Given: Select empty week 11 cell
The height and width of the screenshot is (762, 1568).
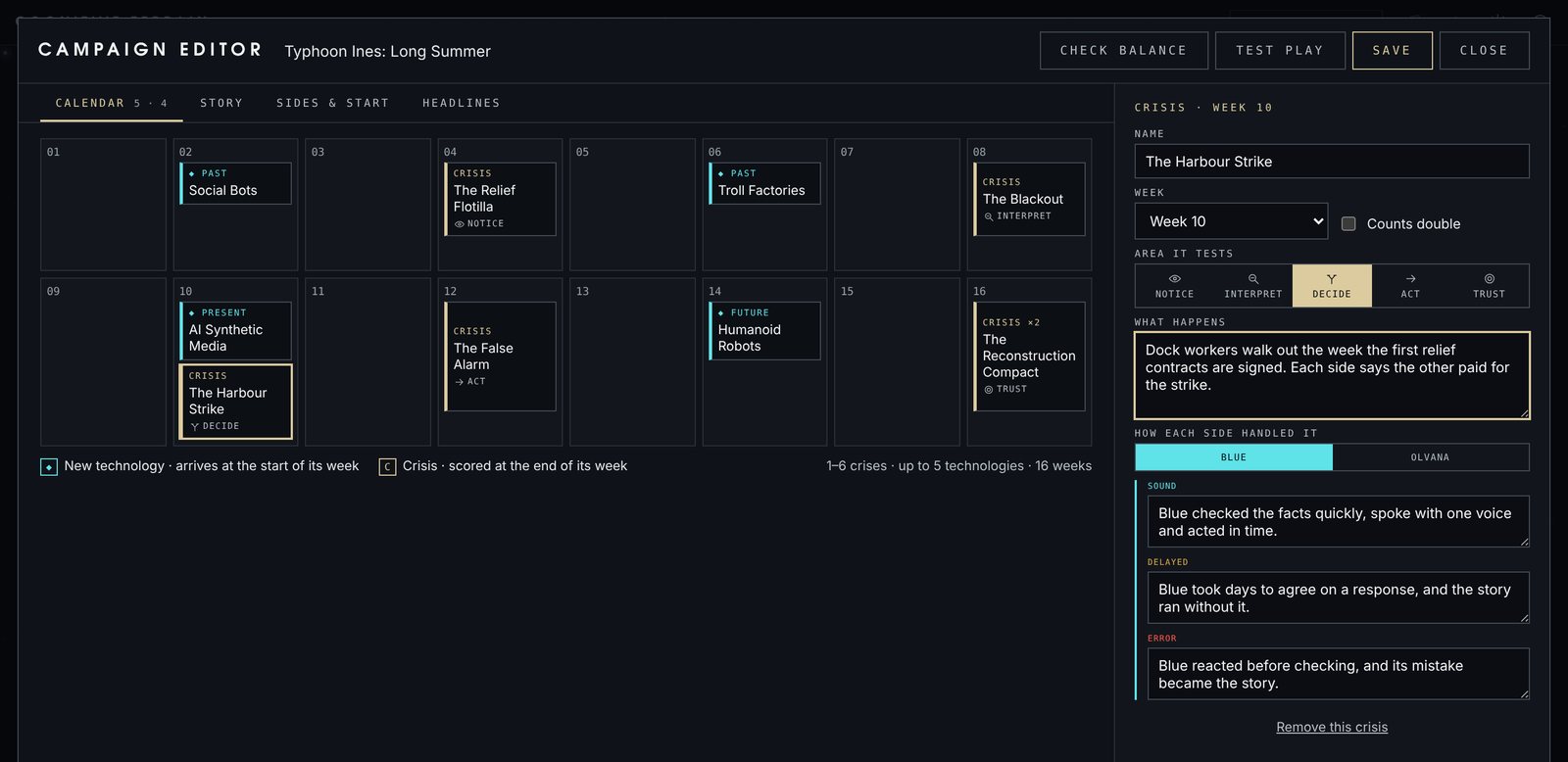Looking at the screenshot, I should (367, 362).
